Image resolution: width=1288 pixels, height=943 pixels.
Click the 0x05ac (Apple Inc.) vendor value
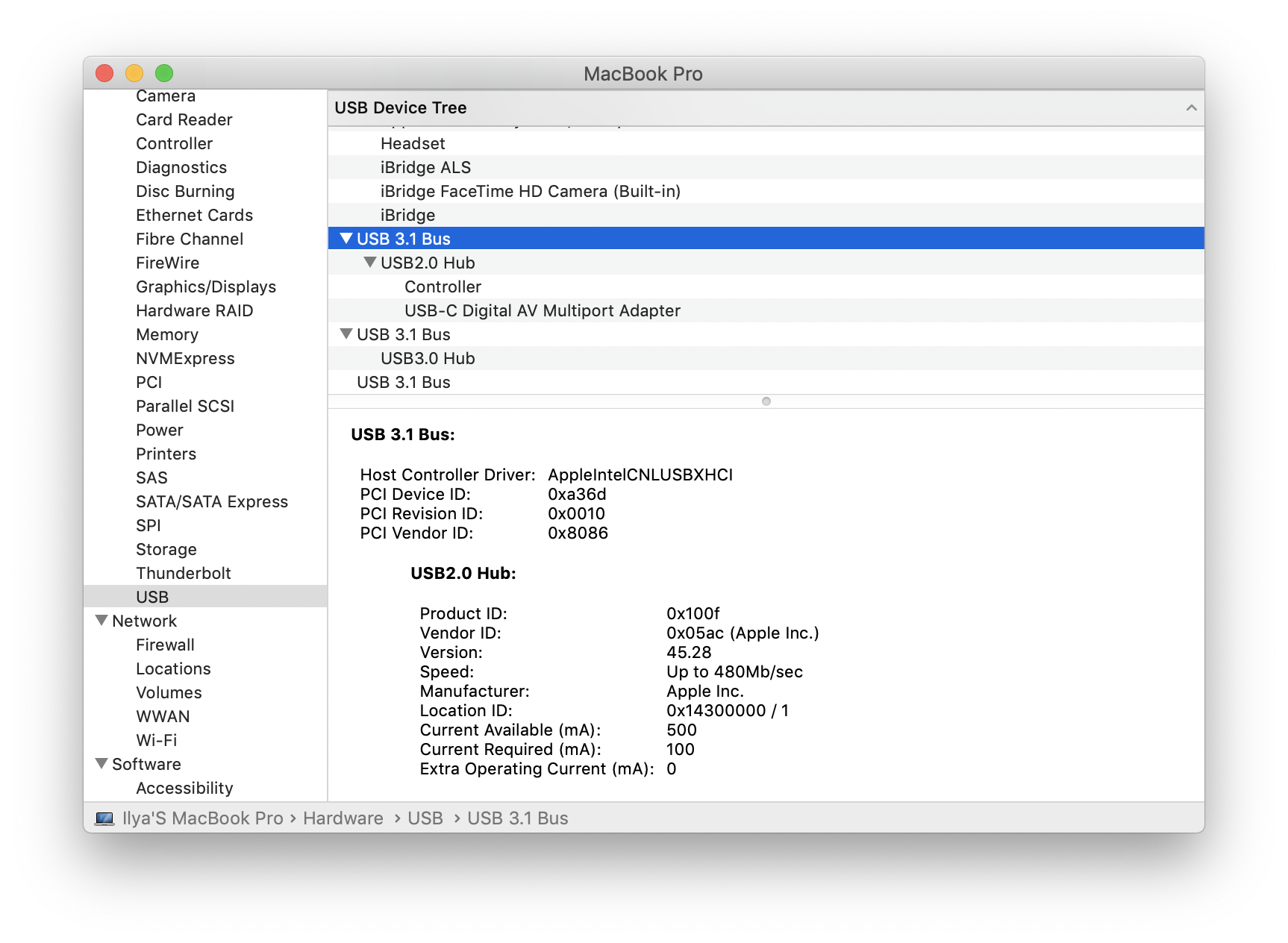click(x=743, y=633)
